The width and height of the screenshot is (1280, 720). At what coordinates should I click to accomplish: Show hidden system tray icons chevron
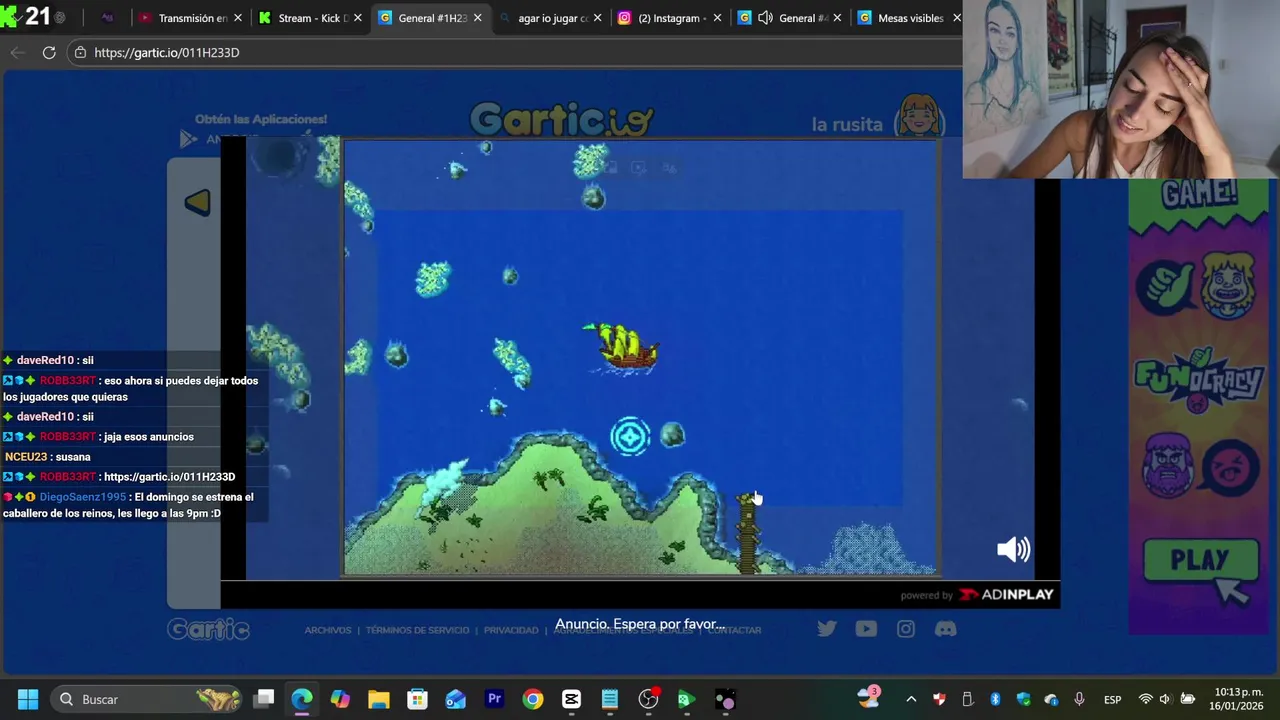911,699
